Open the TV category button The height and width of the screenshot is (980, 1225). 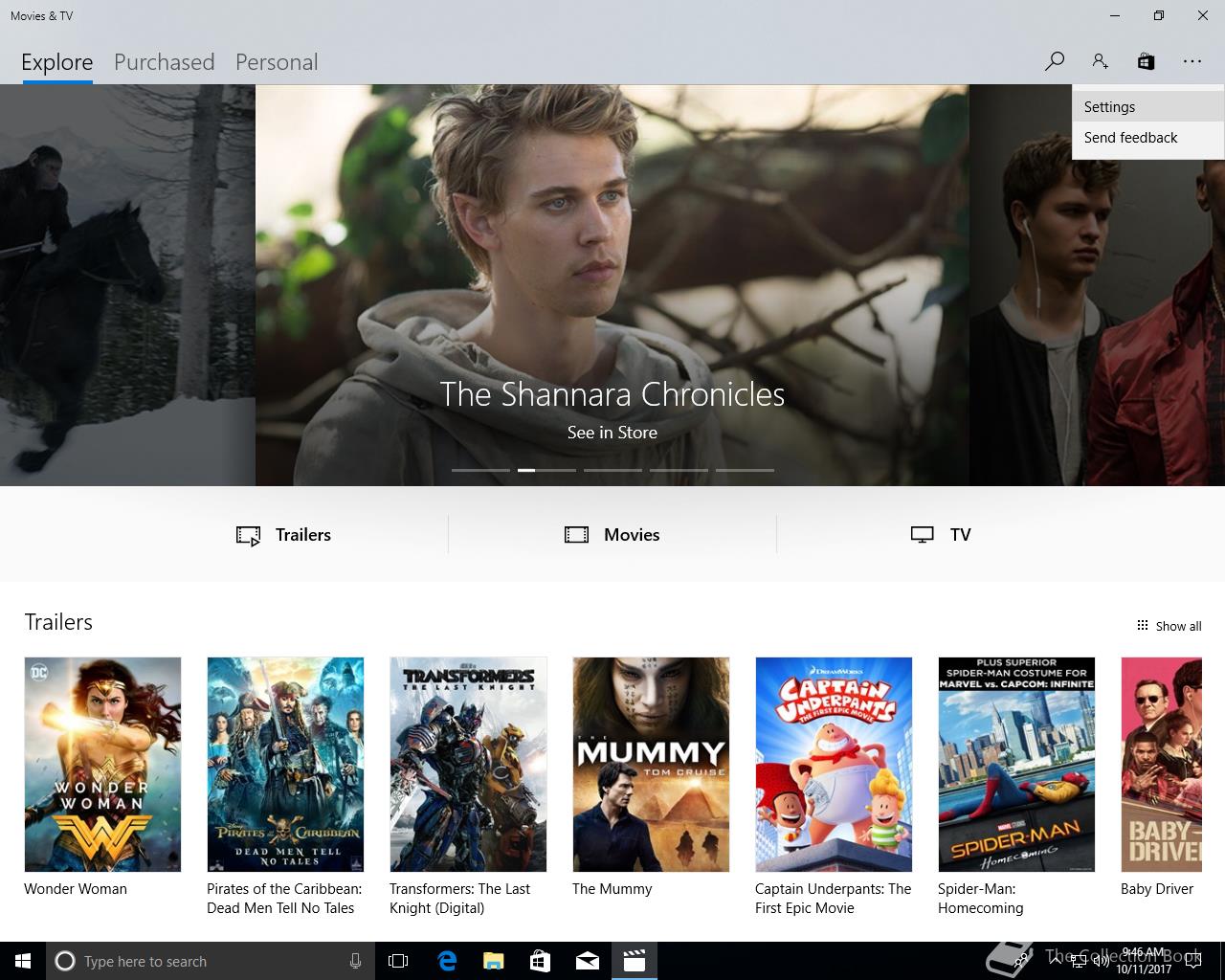pos(941,535)
